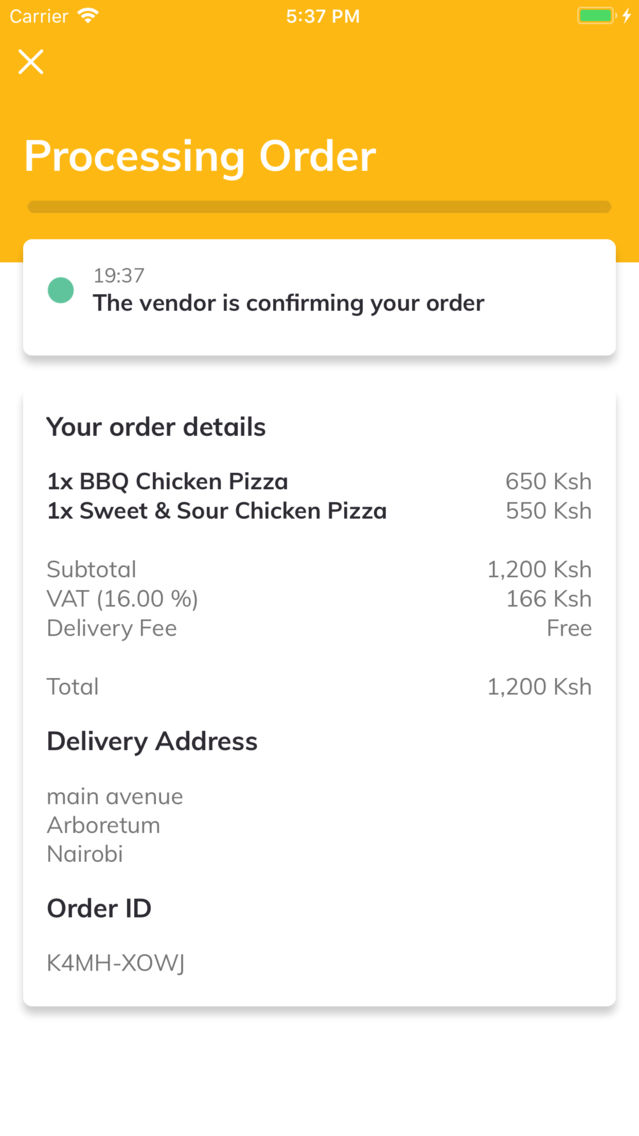Screen dimensions: 639x1136
Task: Tap the order ID code K4MH-XOWJ
Action: click(115, 963)
